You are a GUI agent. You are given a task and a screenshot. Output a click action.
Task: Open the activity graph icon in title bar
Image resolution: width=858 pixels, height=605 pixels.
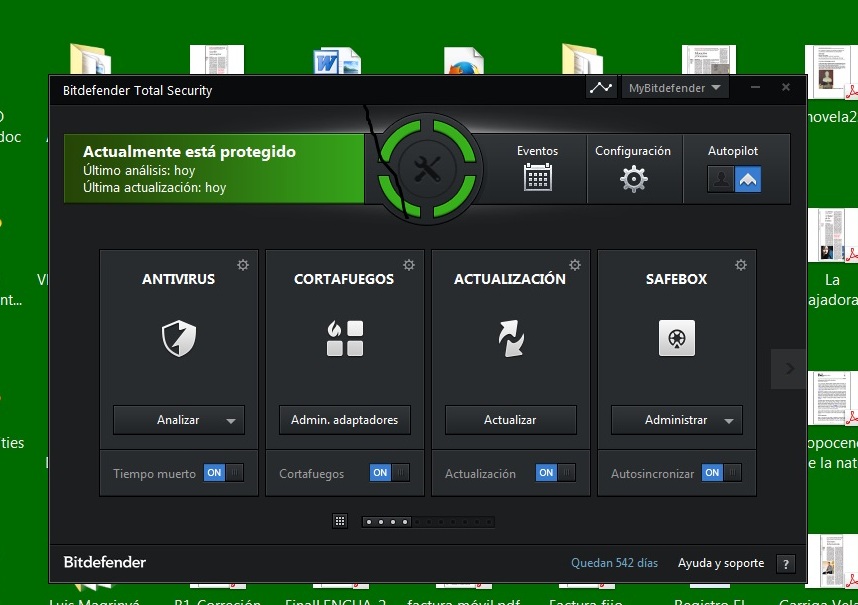601,88
